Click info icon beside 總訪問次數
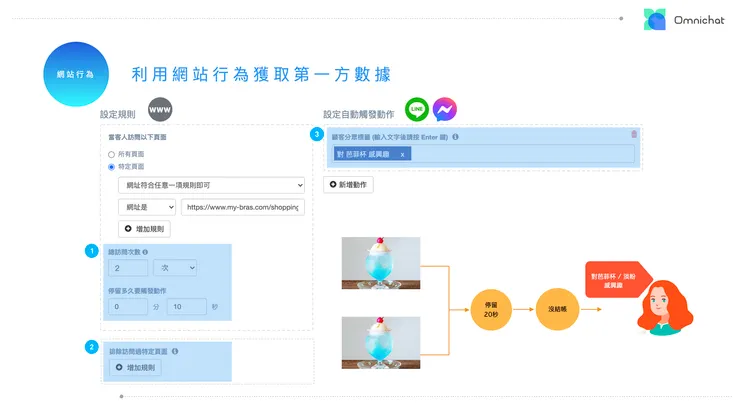This screenshot has height=415, width=740. (x=145, y=252)
